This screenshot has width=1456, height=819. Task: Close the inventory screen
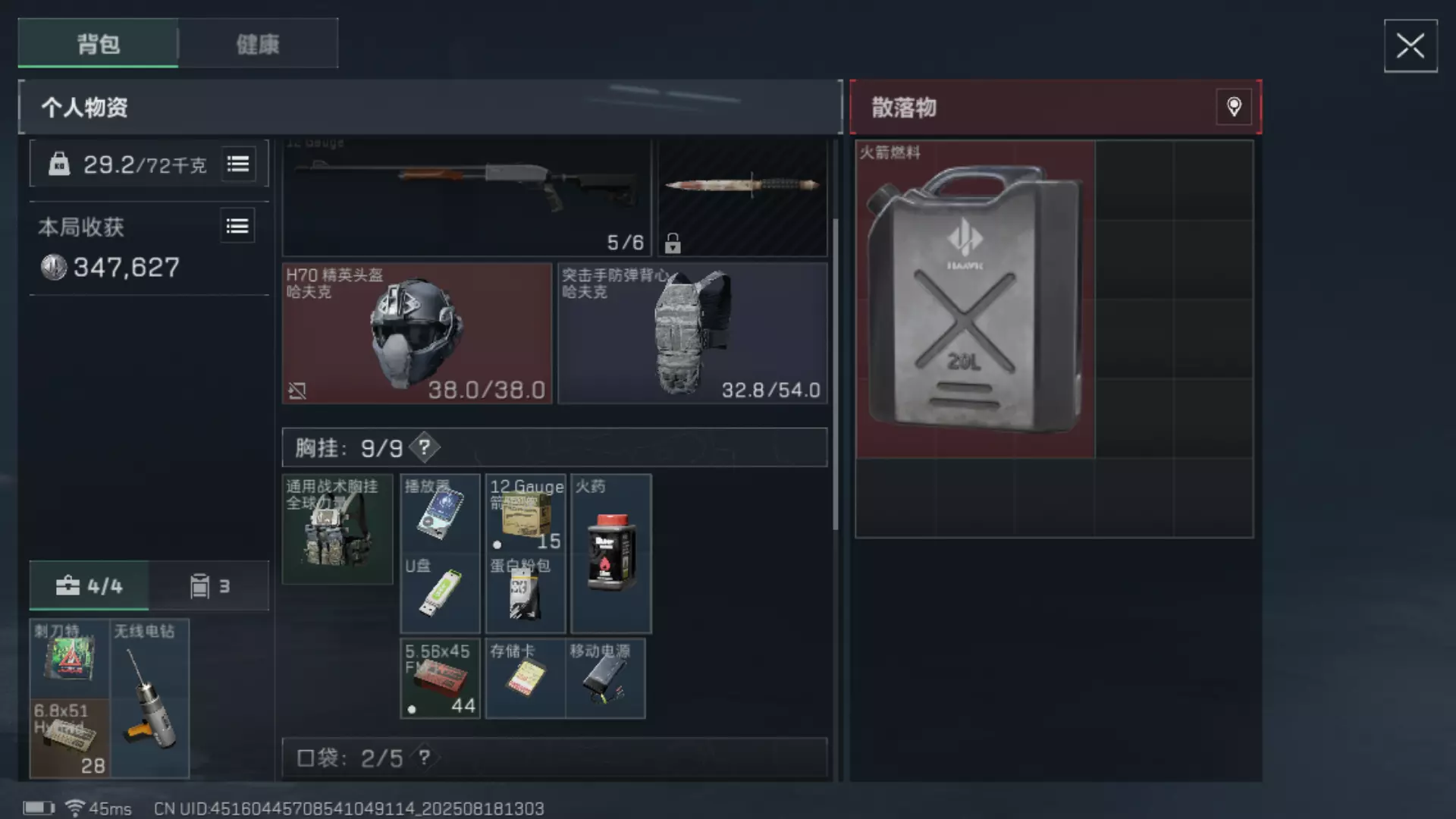(1410, 46)
